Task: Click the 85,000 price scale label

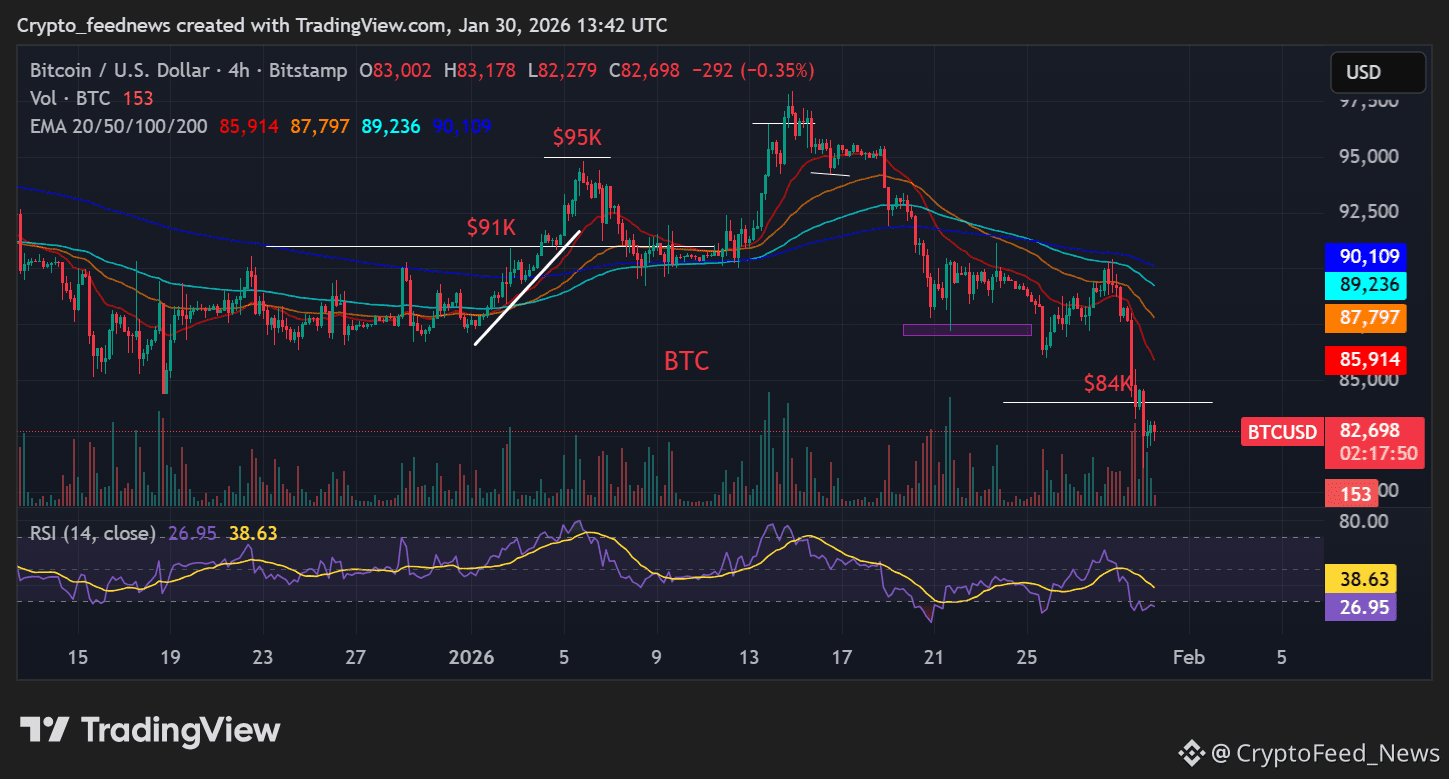Action: click(x=1369, y=380)
